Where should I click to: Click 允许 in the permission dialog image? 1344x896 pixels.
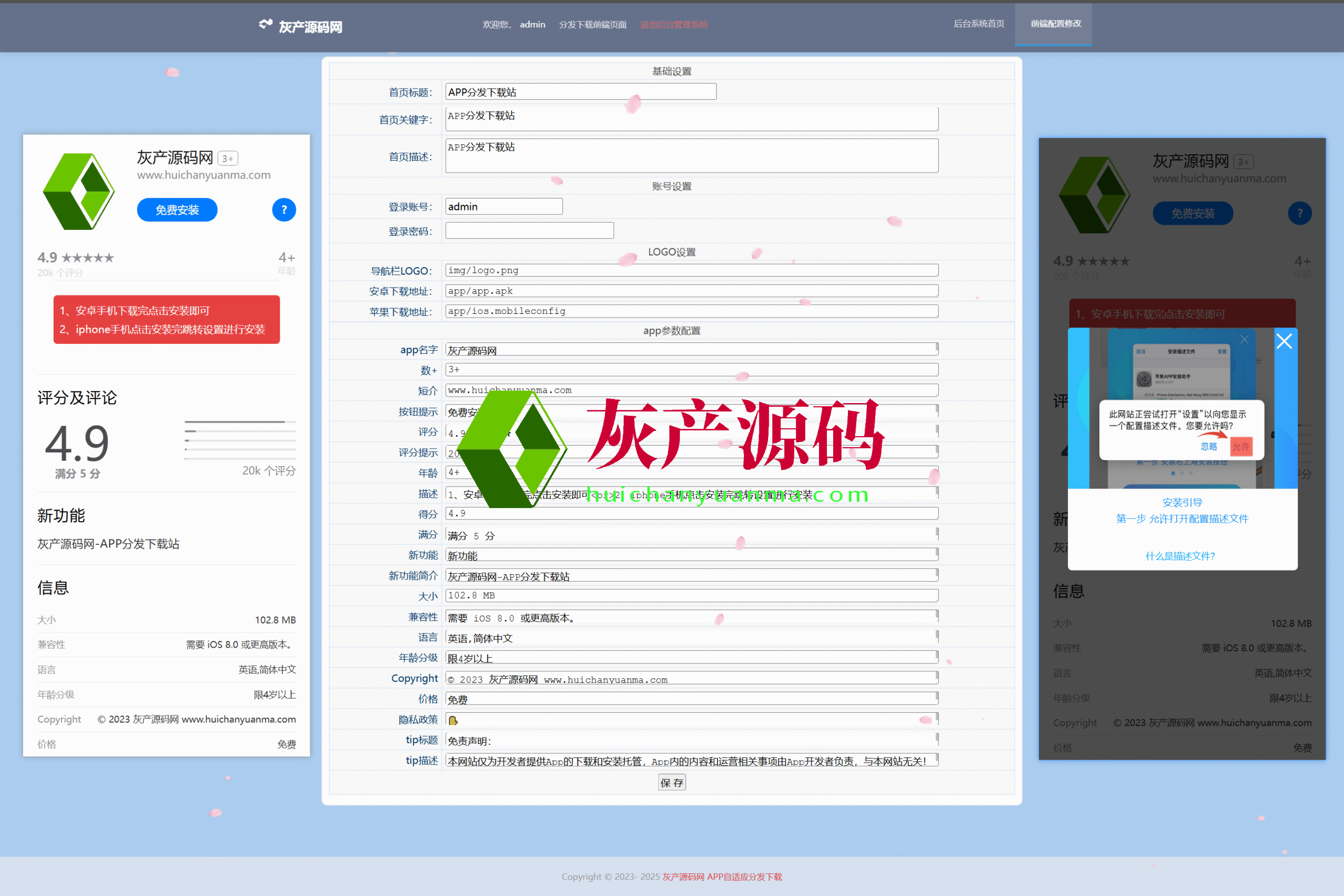pyautogui.click(x=1241, y=446)
